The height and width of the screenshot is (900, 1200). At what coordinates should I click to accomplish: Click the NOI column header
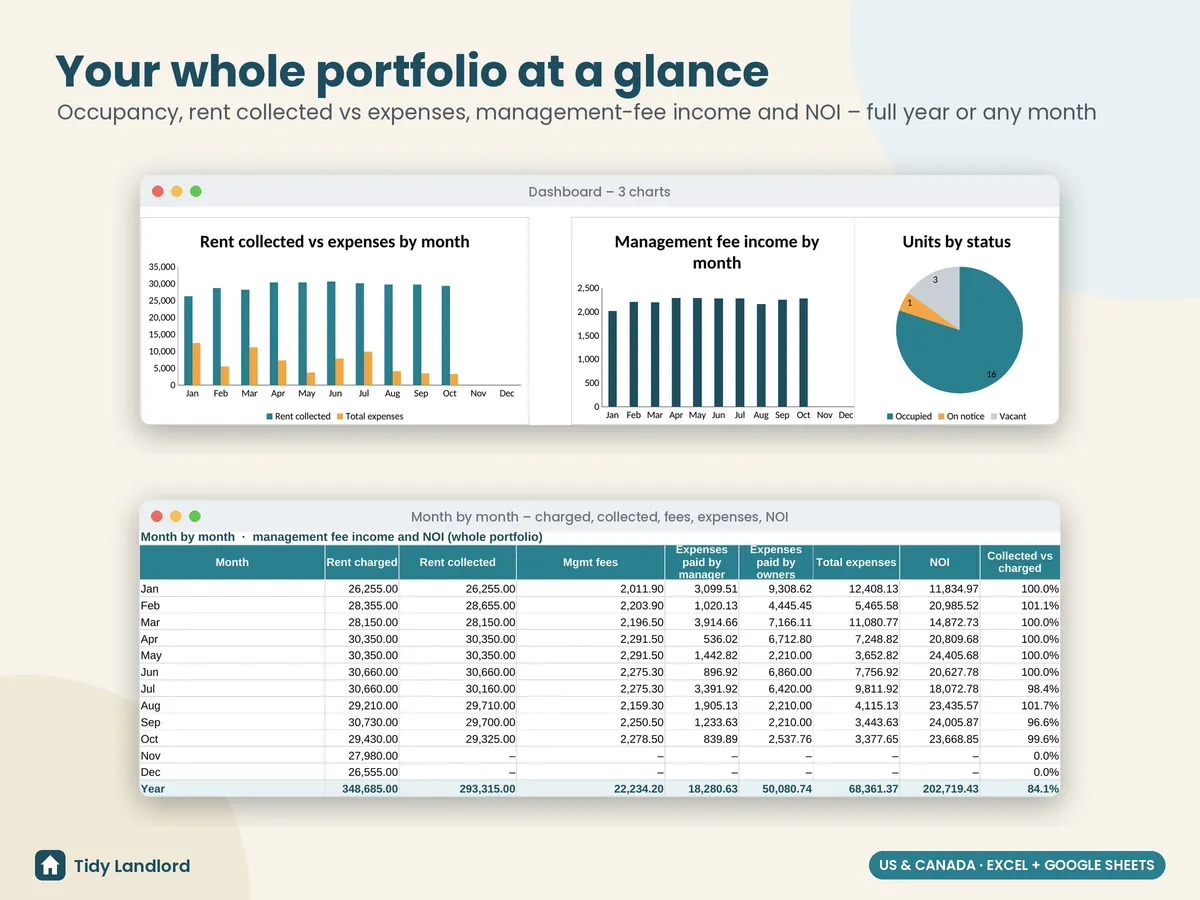pyautogui.click(x=940, y=562)
